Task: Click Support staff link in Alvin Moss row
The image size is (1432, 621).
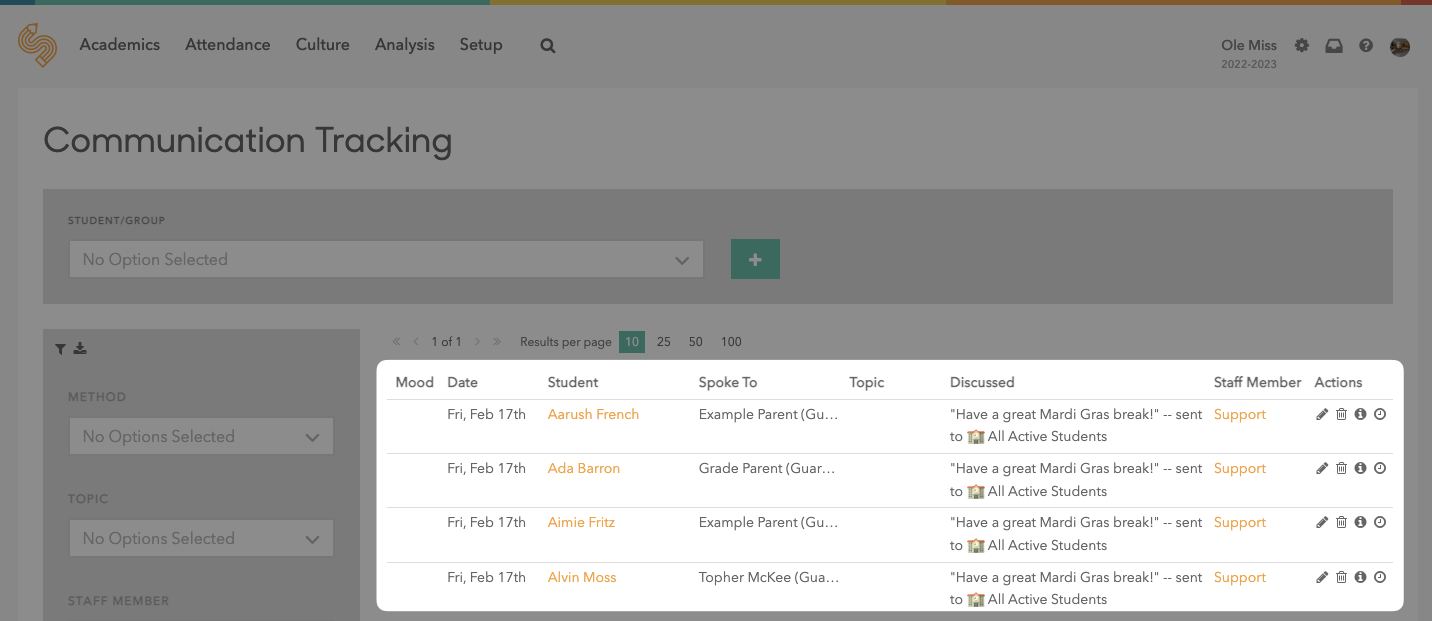Action: point(1240,577)
